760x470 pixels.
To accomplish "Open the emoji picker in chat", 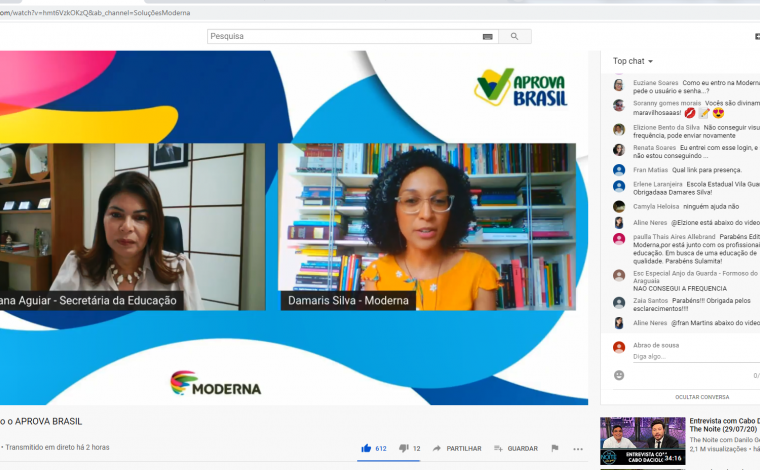I will [619, 375].
